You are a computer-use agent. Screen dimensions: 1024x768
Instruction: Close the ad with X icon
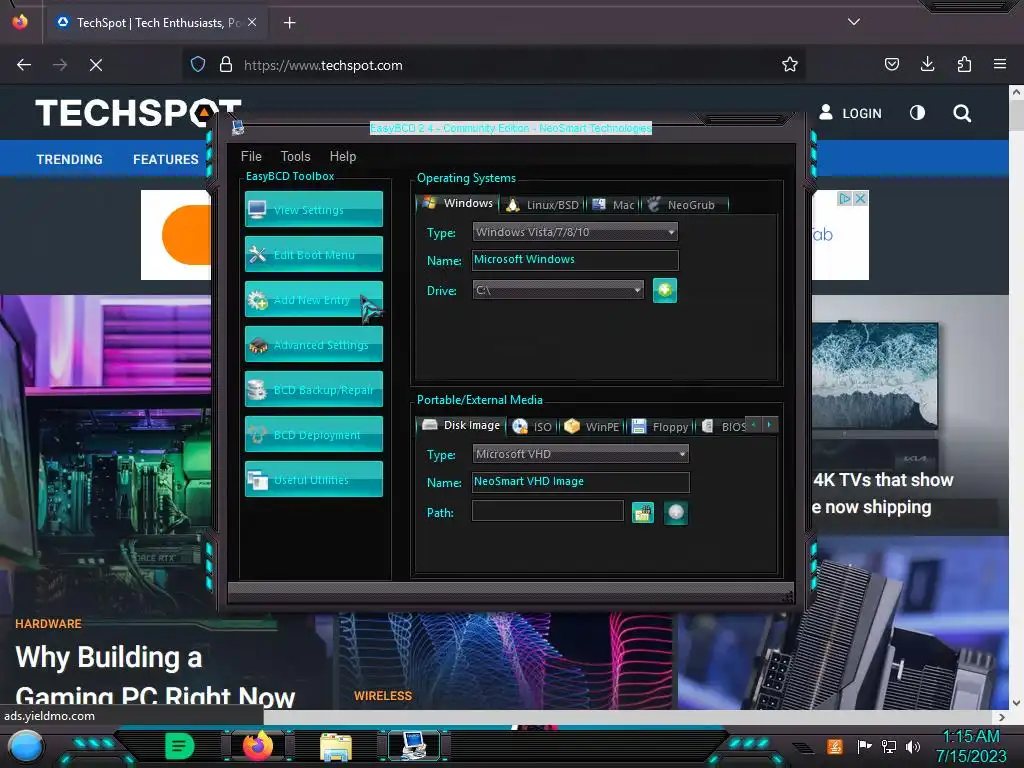[x=861, y=198]
